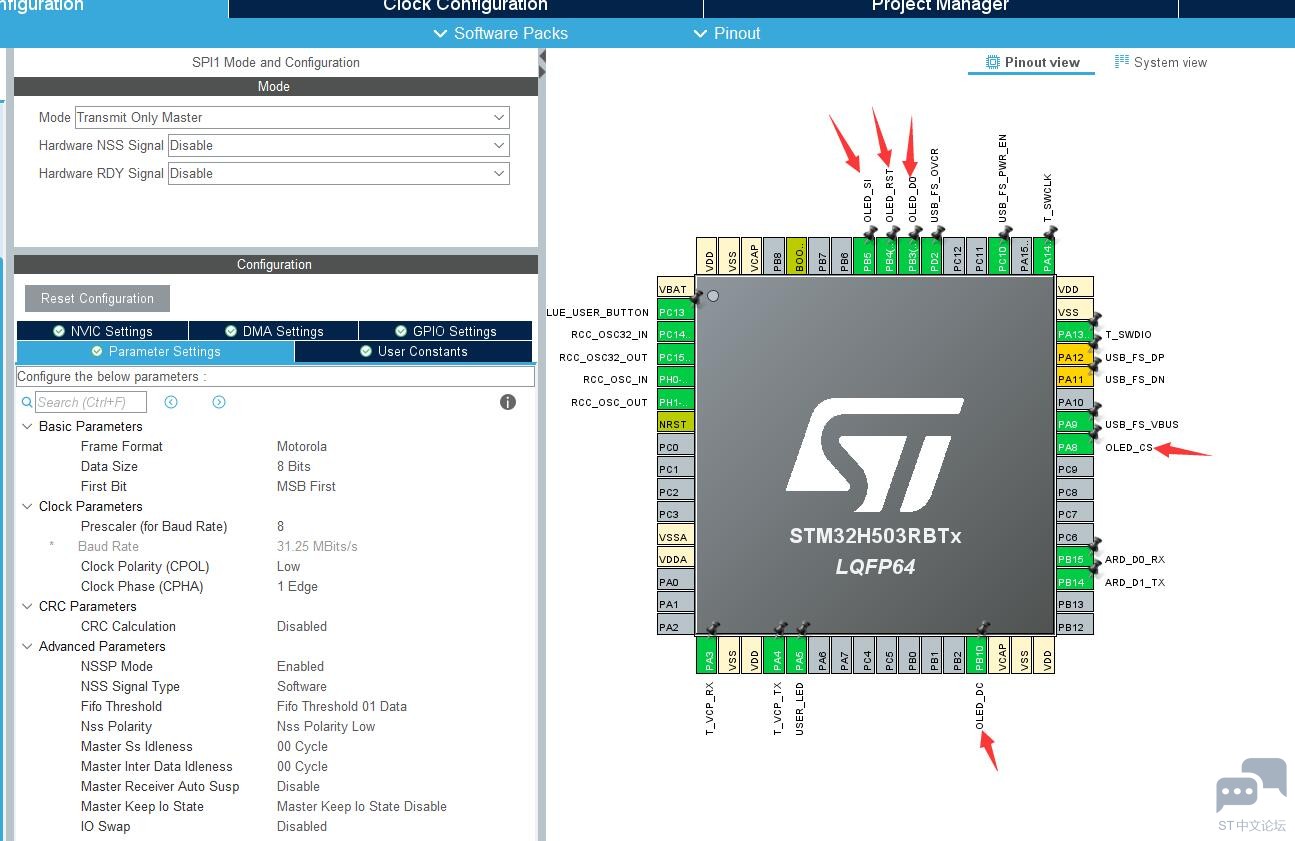The height and width of the screenshot is (841, 1295).
Task: Click pin PA13 labeled T_SWDIO
Action: tap(1075, 334)
